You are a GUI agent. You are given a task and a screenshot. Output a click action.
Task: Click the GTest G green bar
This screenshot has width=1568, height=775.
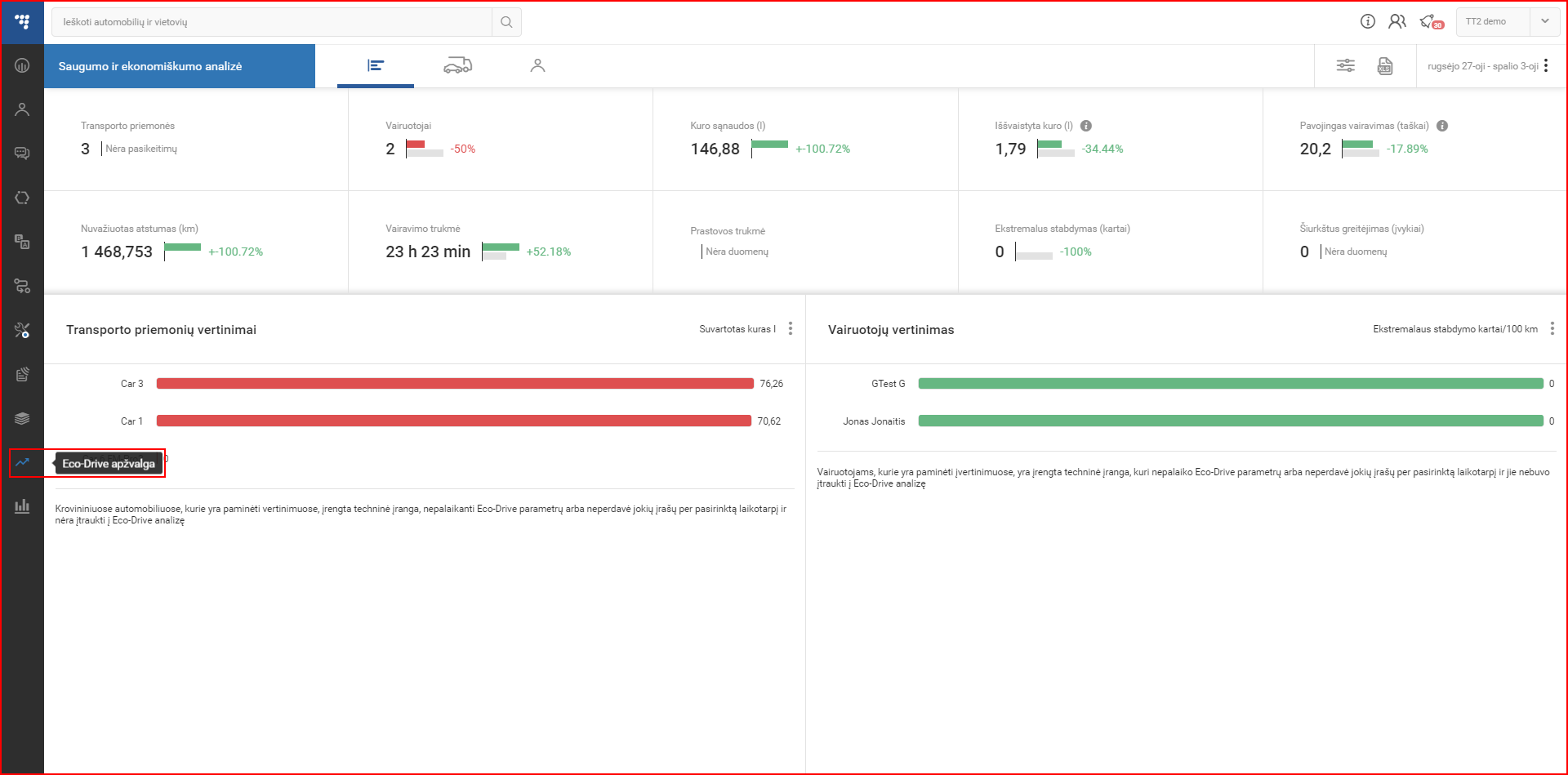(1231, 383)
